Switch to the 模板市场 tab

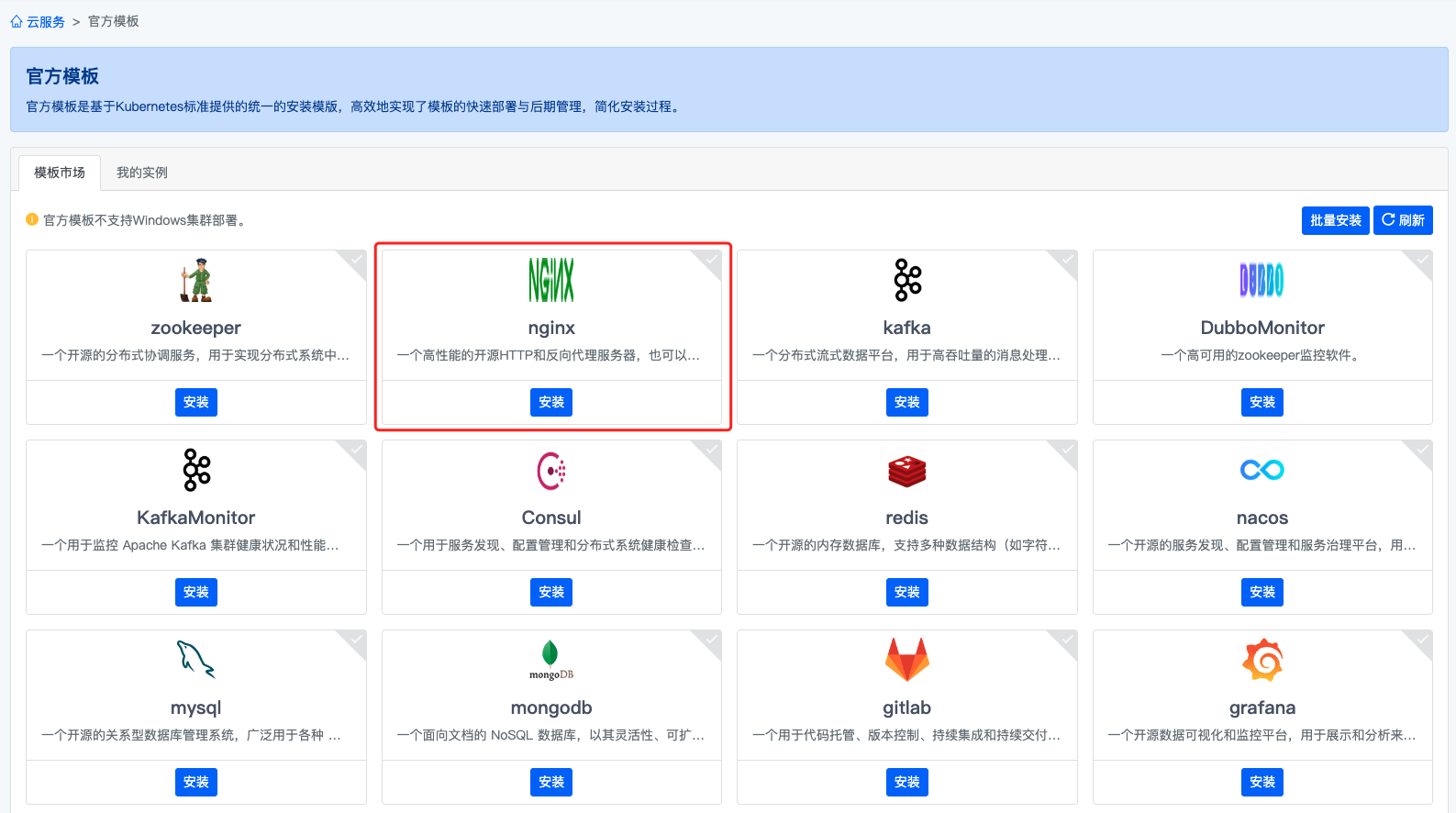[60, 173]
